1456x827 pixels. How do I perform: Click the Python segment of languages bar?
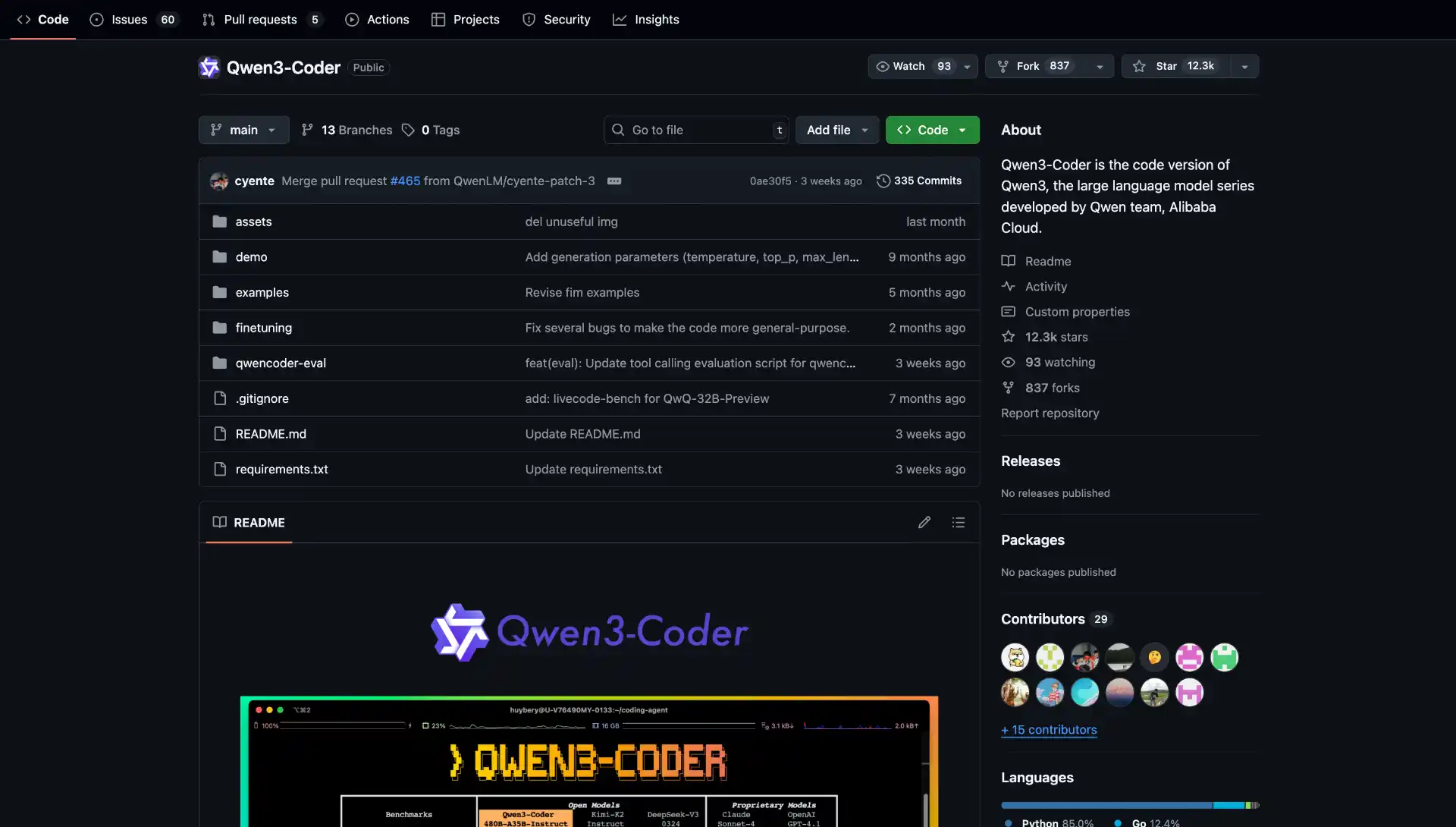pyautogui.click(x=1106, y=805)
